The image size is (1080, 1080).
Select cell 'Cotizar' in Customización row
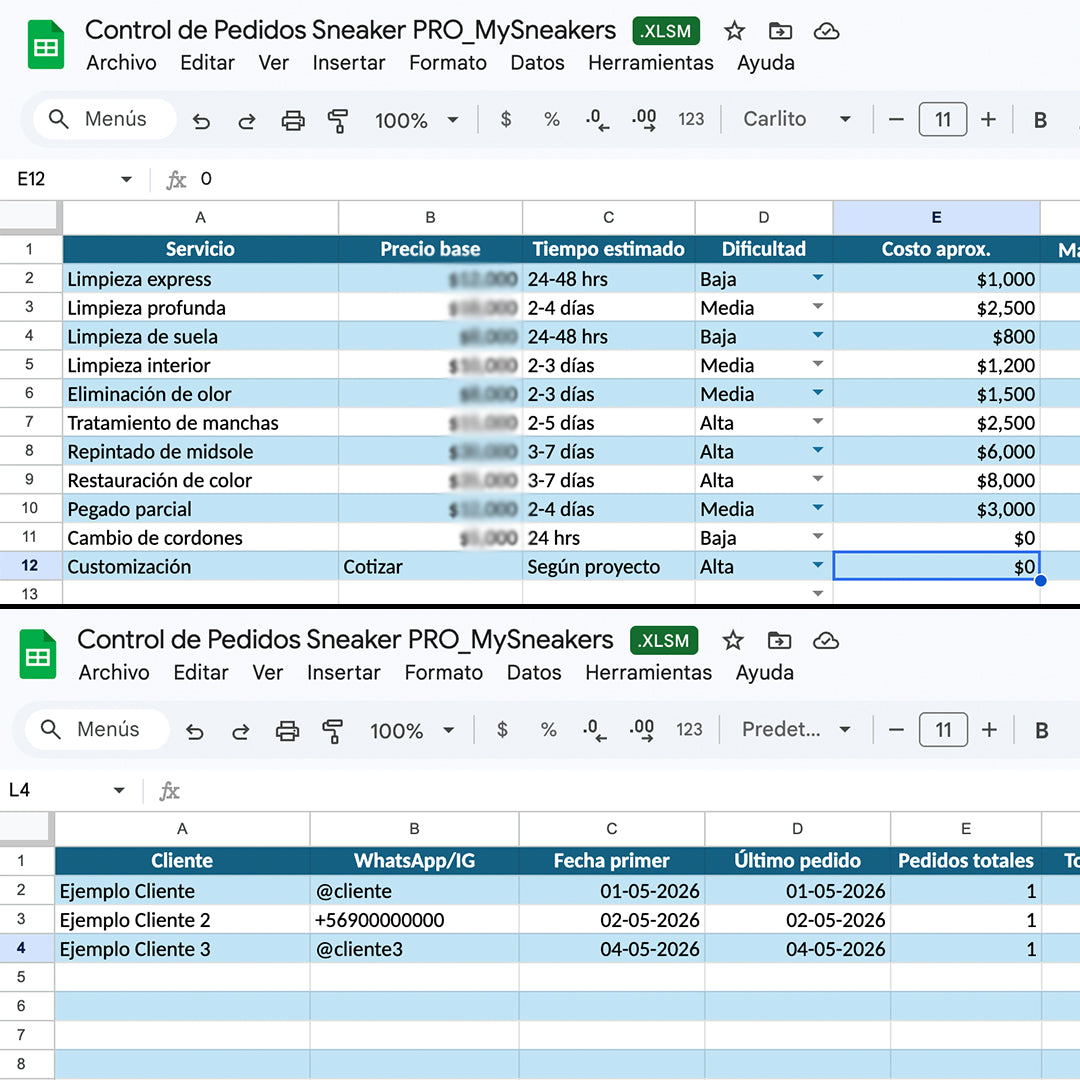pos(430,566)
